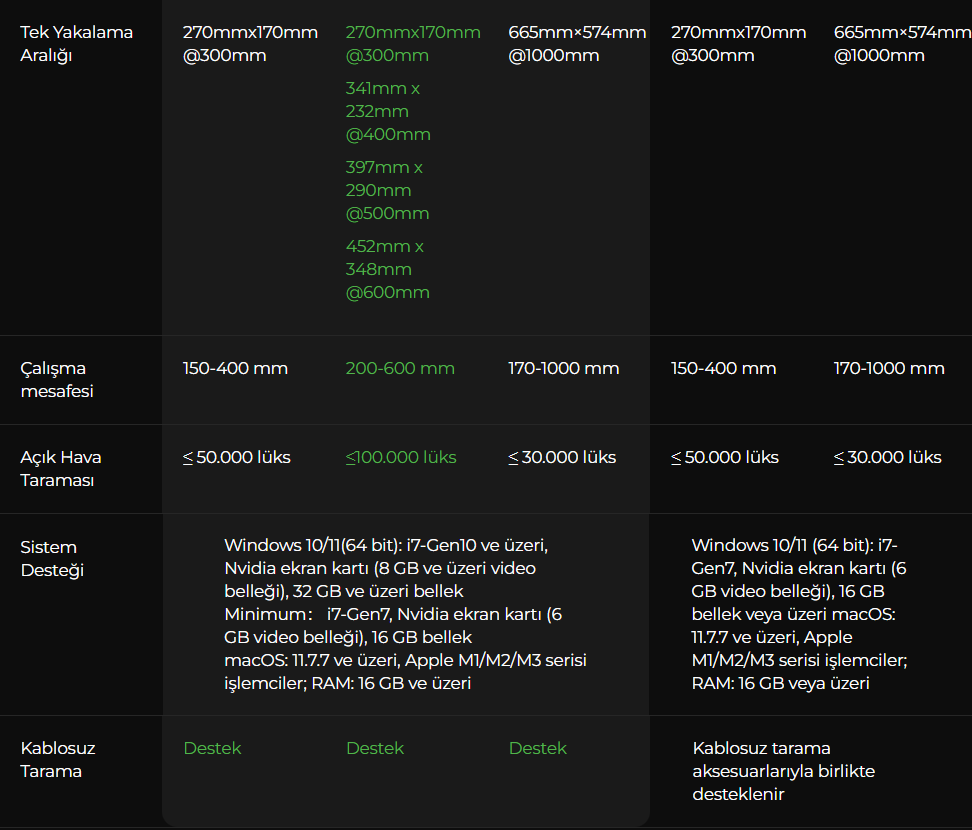This screenshot has width=972, height=830.
Task: Click the "341mm x 232mm @400mm" capture range
Action: (x=388, y=111)
